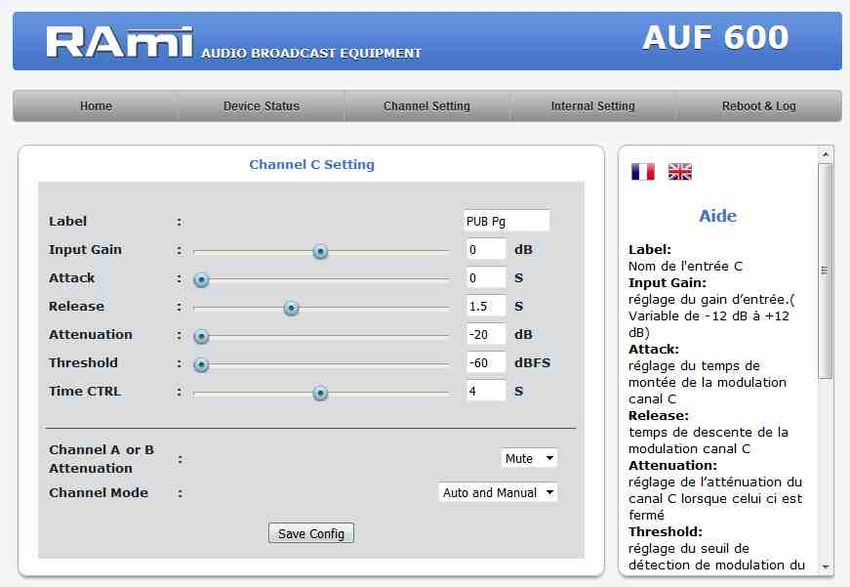Click the Threshold slider handle
Viewport: 850px width, 587px height.
point(201,365)
